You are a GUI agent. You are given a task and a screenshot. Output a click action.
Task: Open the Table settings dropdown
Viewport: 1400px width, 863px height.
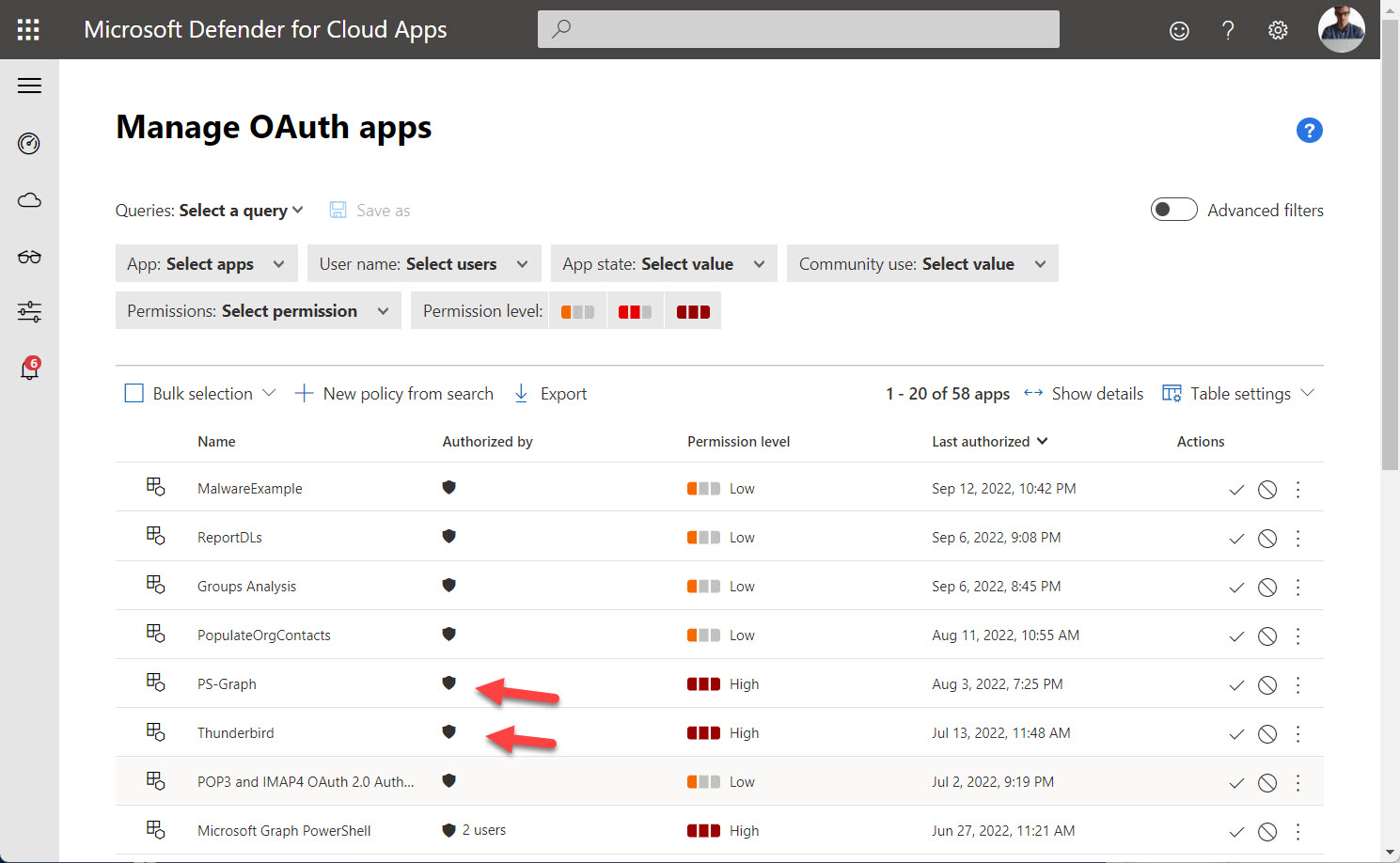(x=1239, y=393)
